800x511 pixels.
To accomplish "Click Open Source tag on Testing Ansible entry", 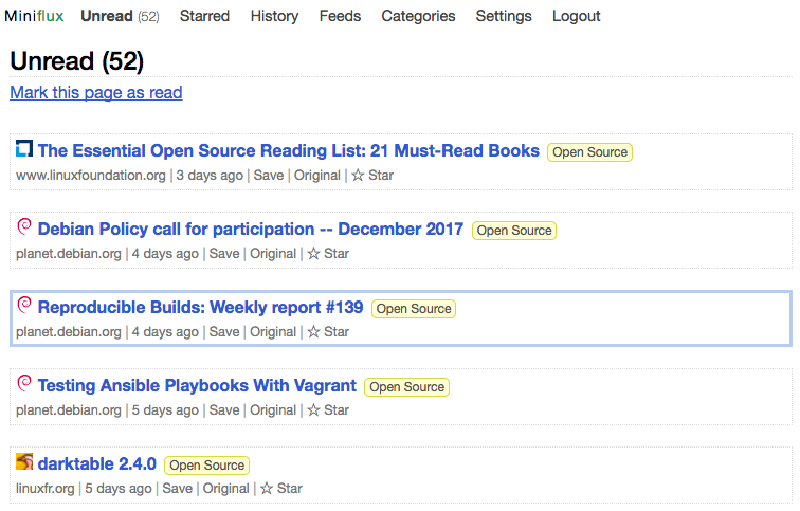I will 407,387.
